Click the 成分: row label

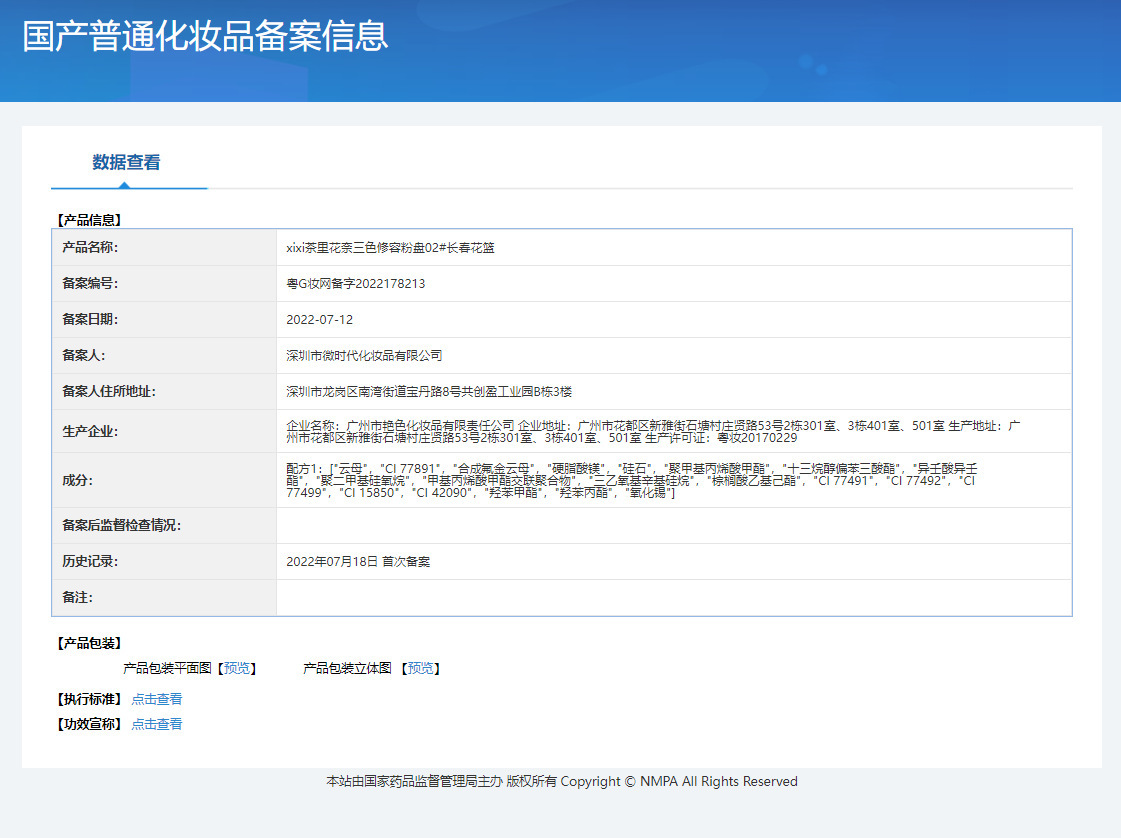[77, 480]
